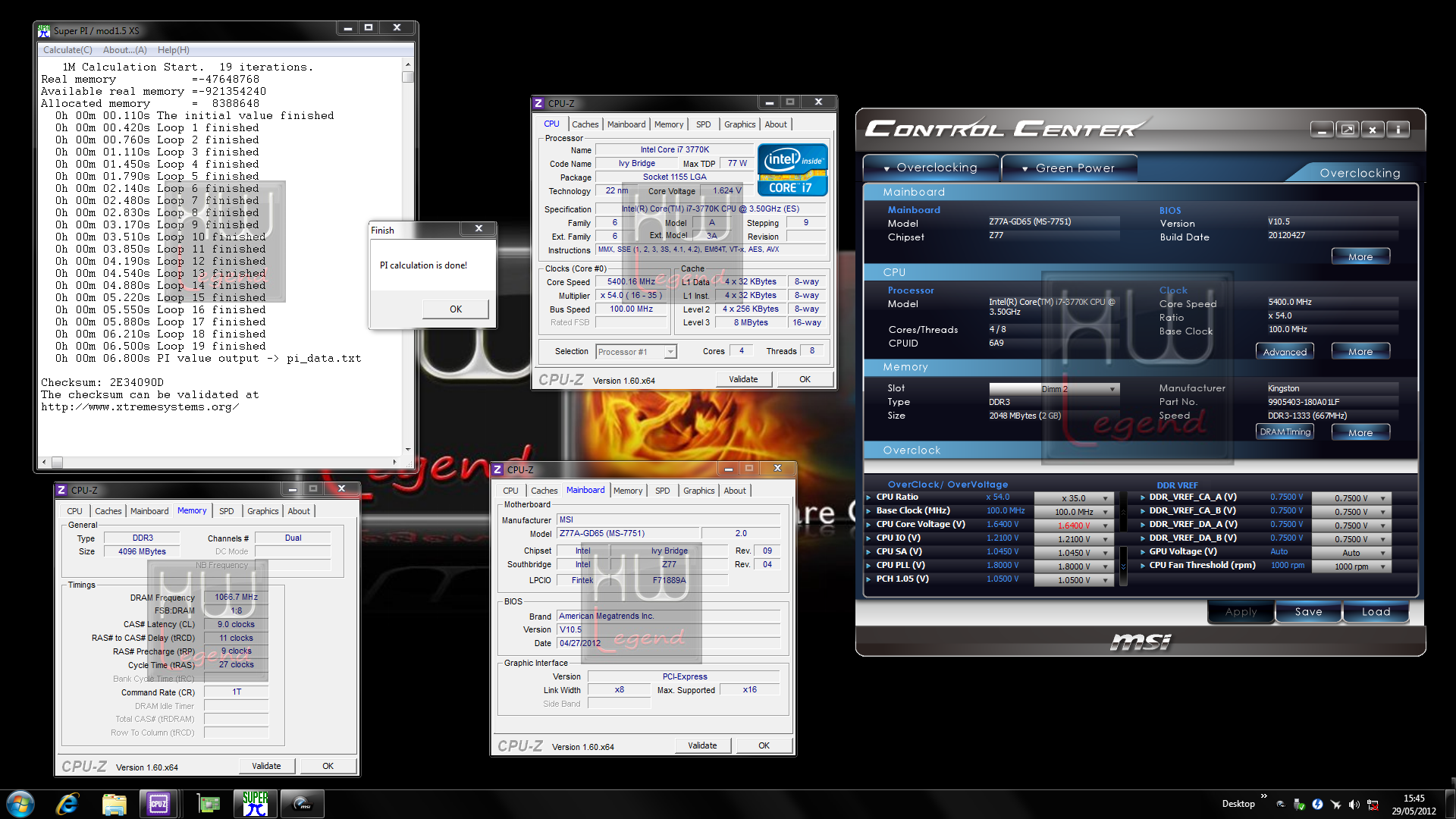Viewport: 1456px width, 819px height.
Task: Click the circuit-board card icon in the taskbar
Action: 208,804
